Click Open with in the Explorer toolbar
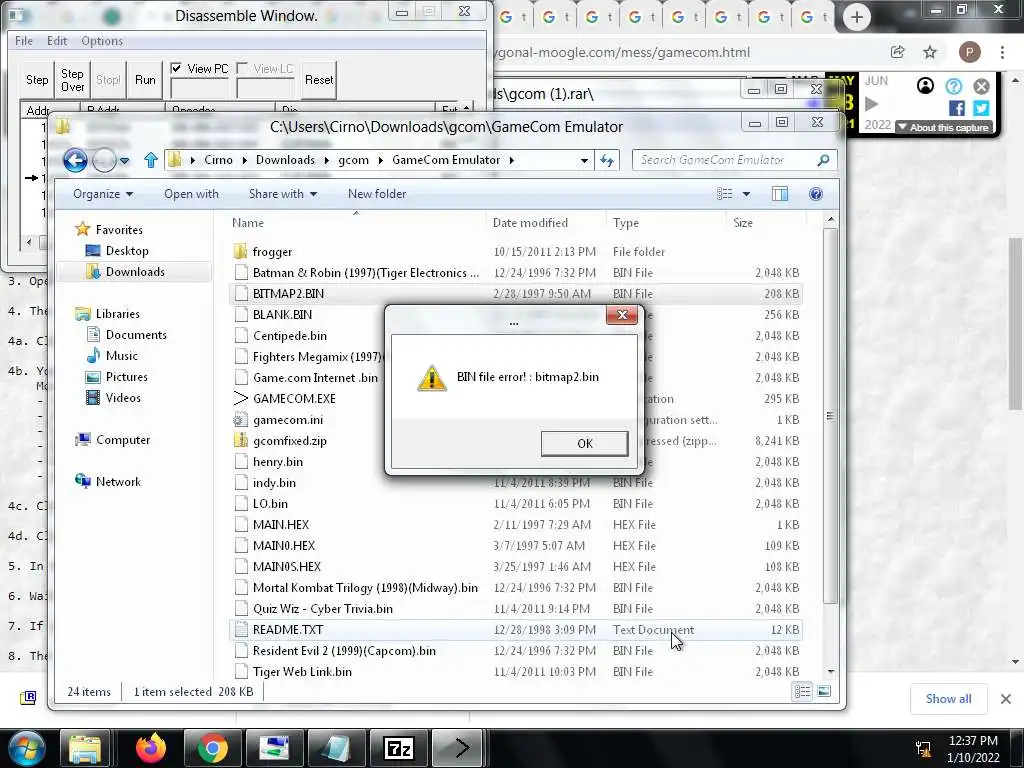1024x768 pixels. (191, 194)
